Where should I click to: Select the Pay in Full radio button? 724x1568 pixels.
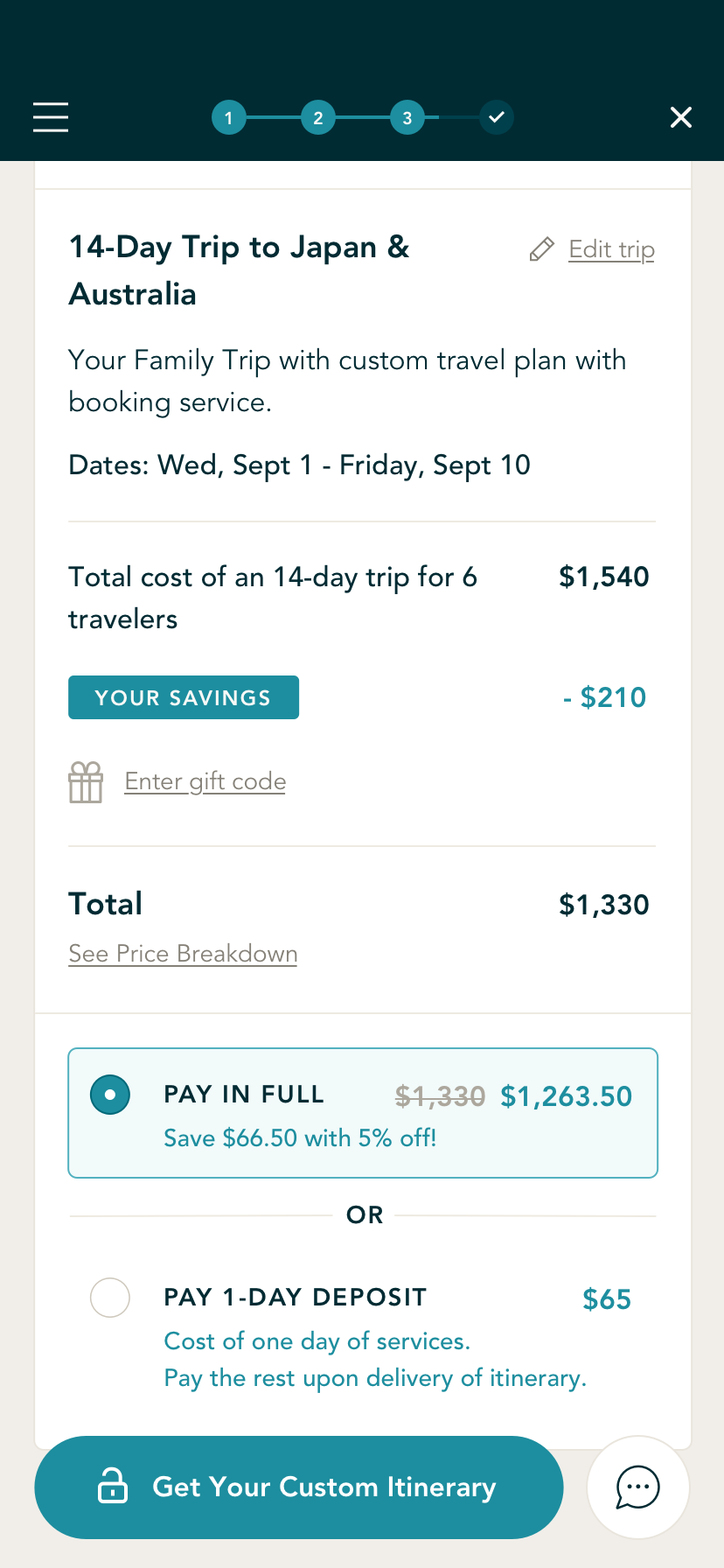[x=110, y=1095]
